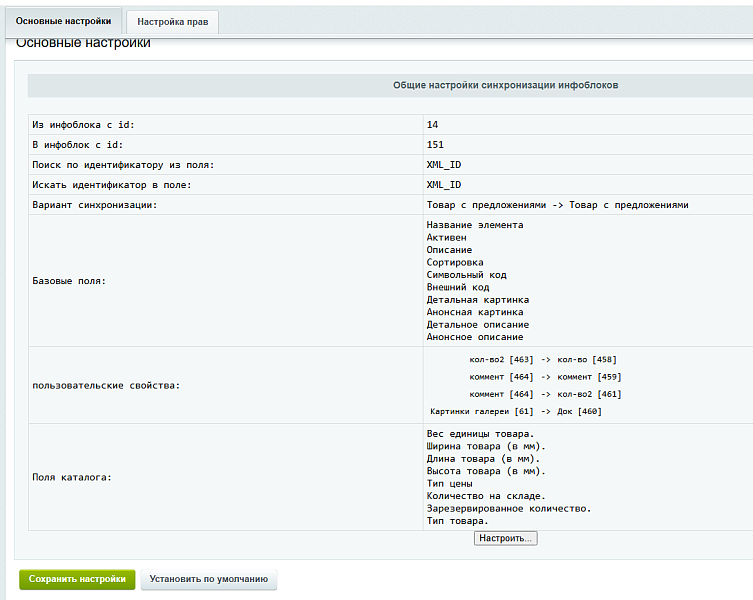Click the Вес единицы товара catalog field
This screenshot has height=600, width=753.
point(480,434)
